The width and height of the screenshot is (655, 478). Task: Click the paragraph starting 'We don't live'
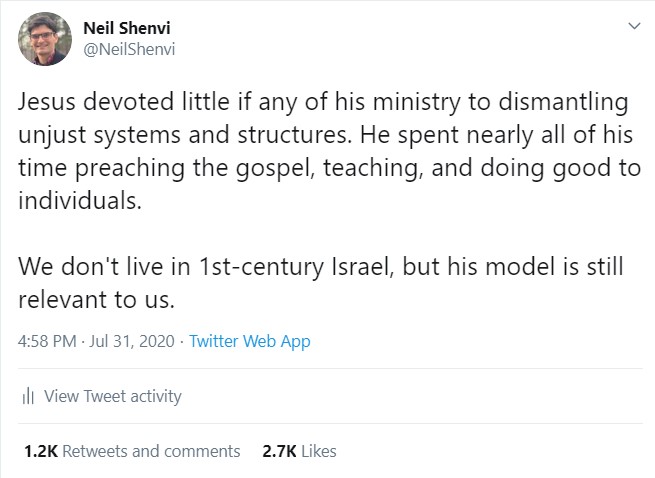(320, 268)
